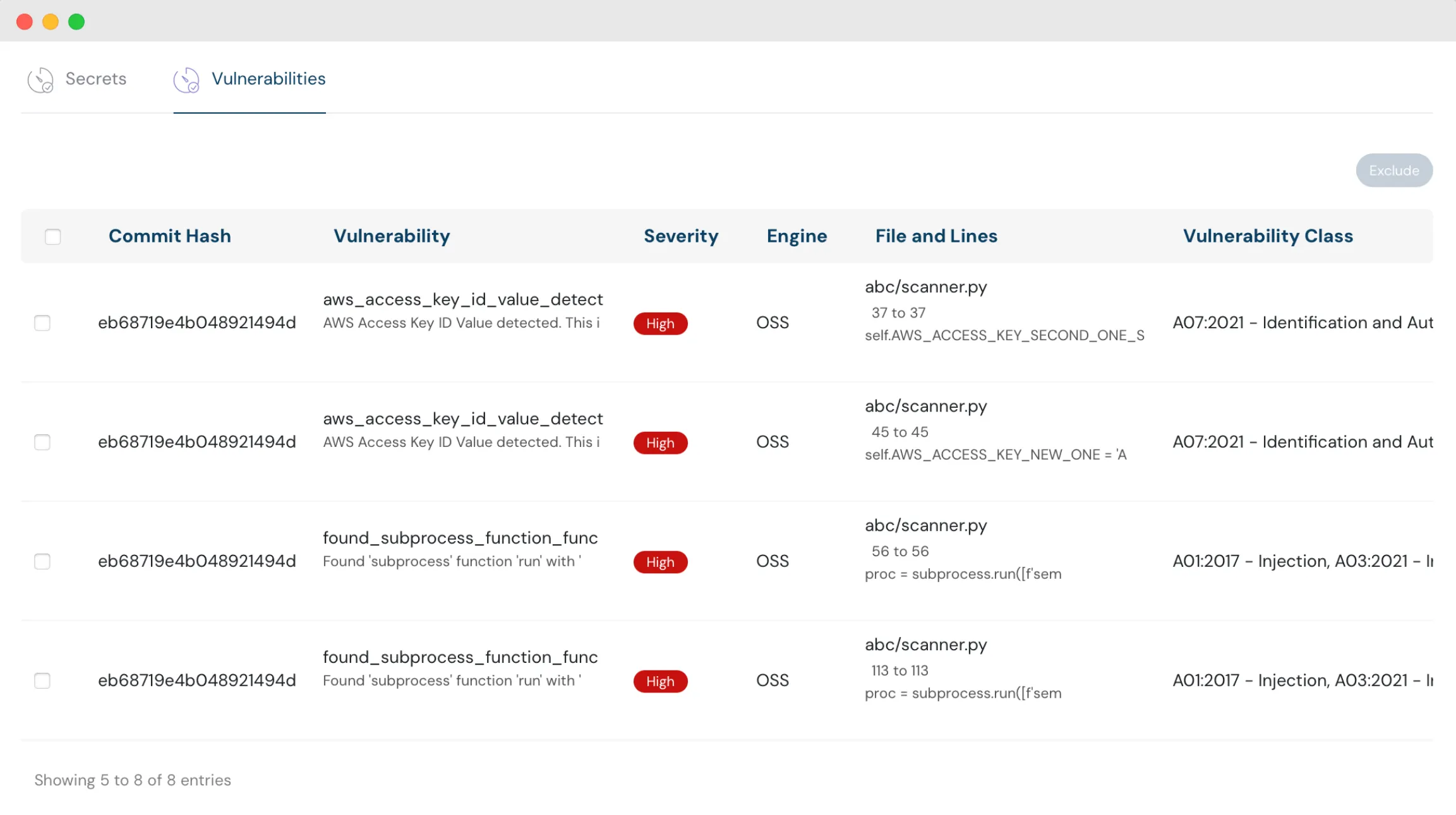
Task: Check the first aws_access_key_id_value_detect row
Action: coord(42,323)
